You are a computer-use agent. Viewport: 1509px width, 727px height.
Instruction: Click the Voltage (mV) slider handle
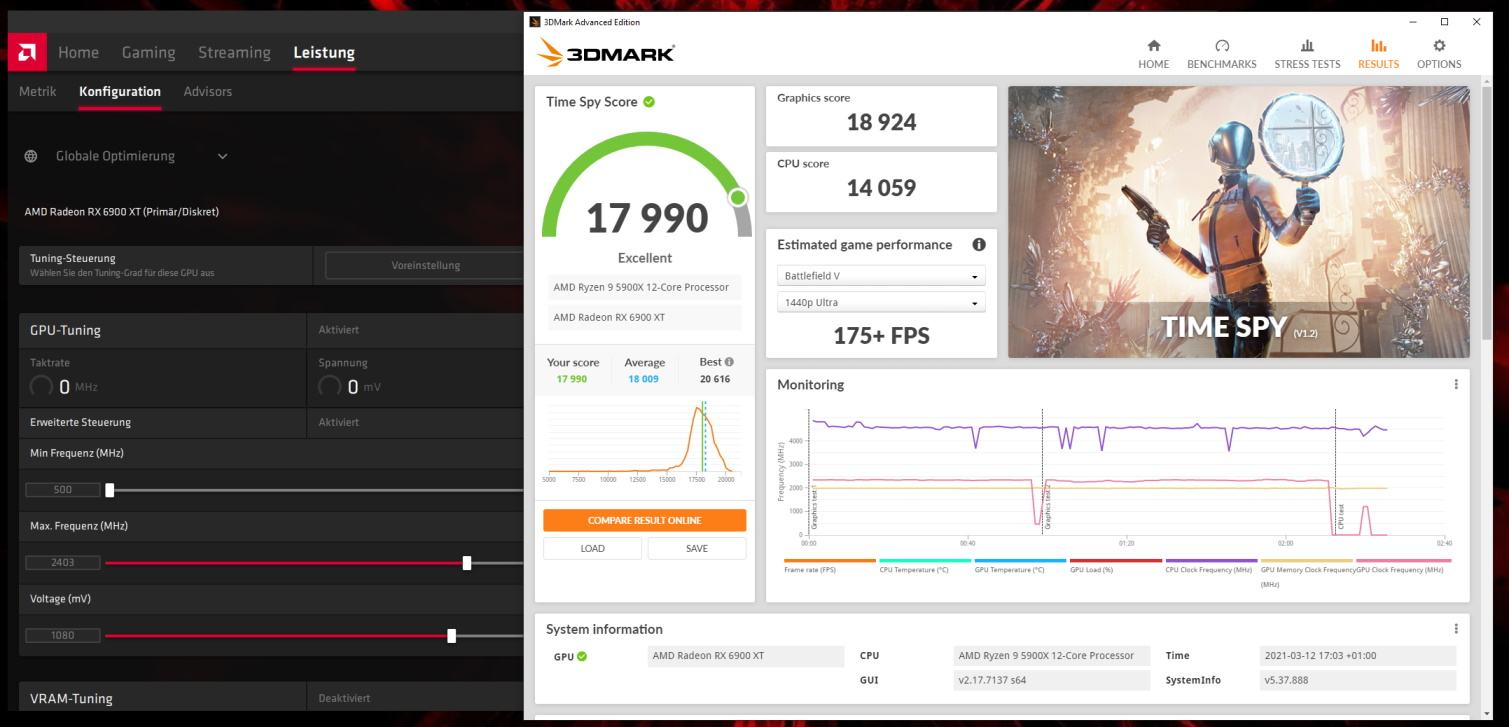[452, 635]
